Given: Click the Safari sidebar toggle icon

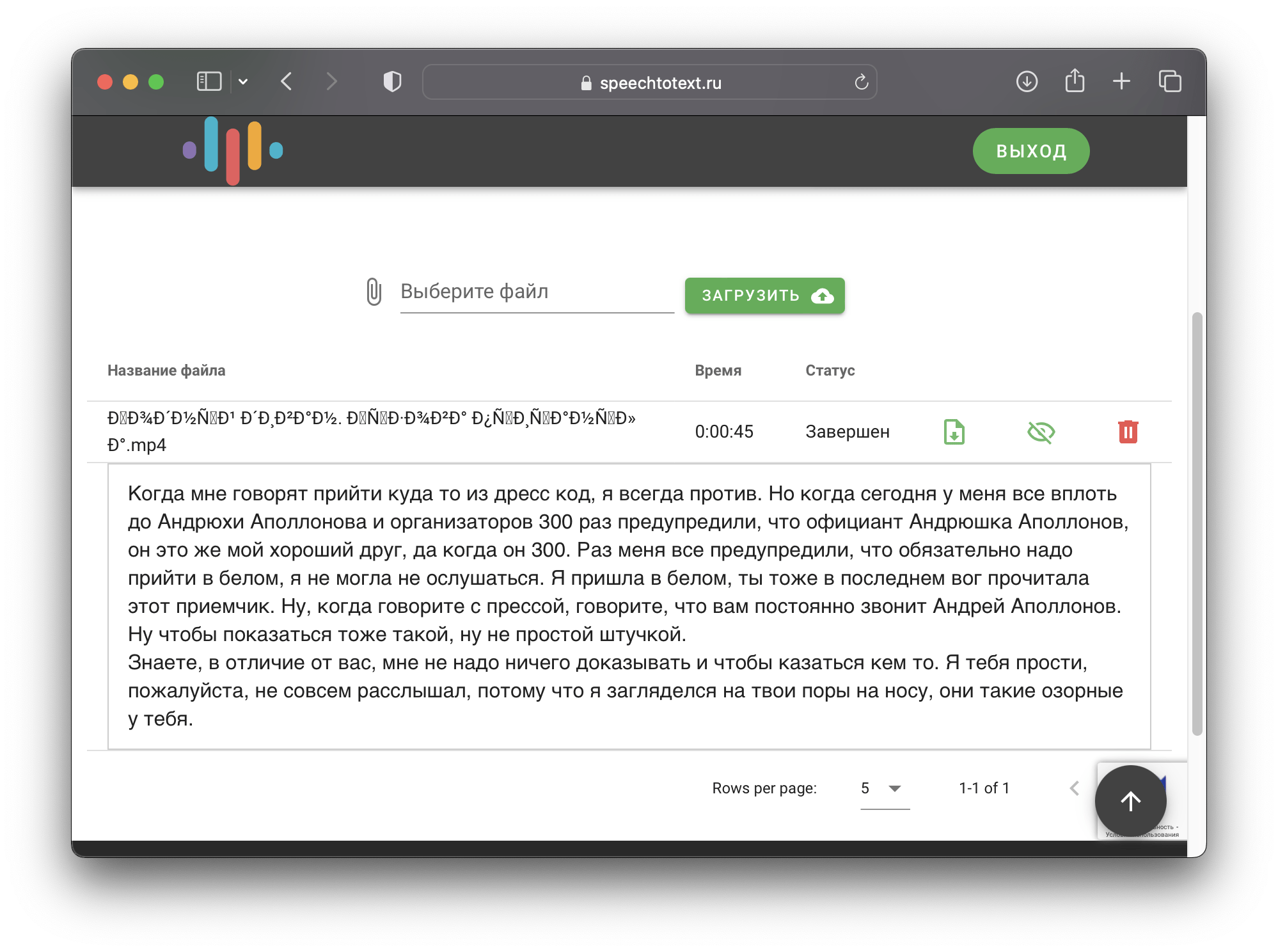Looking at the screenshot, I should pos(209,82).
